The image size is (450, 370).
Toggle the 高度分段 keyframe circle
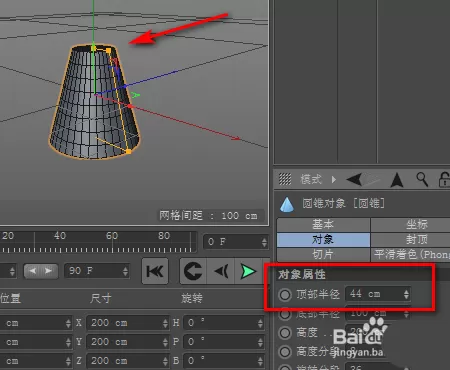[x=285, y=351]
